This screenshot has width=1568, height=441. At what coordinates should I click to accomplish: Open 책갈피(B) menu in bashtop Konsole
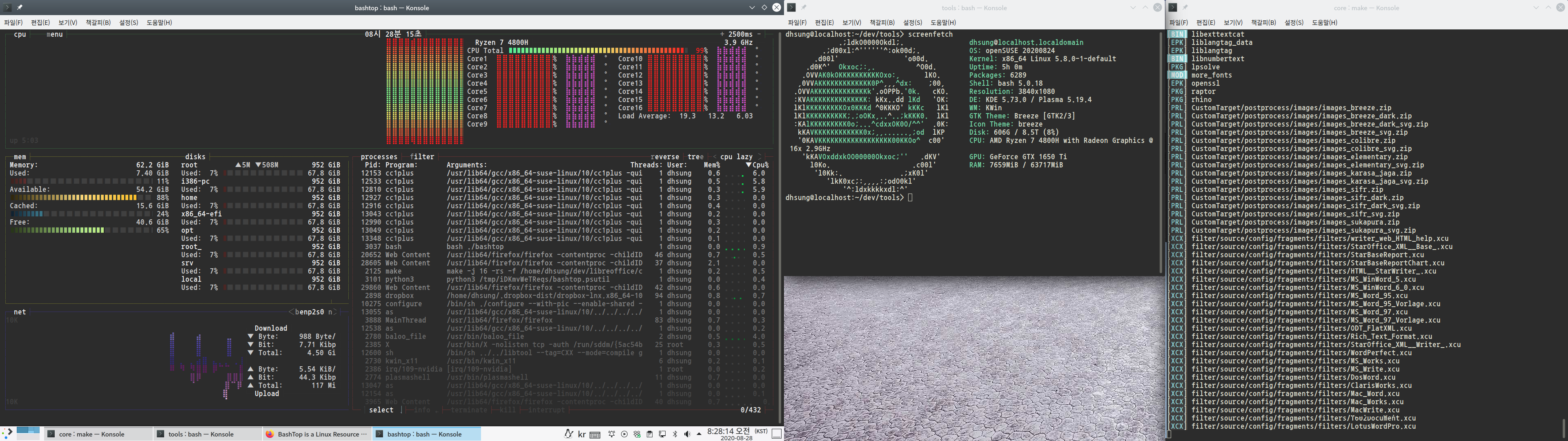98,22
